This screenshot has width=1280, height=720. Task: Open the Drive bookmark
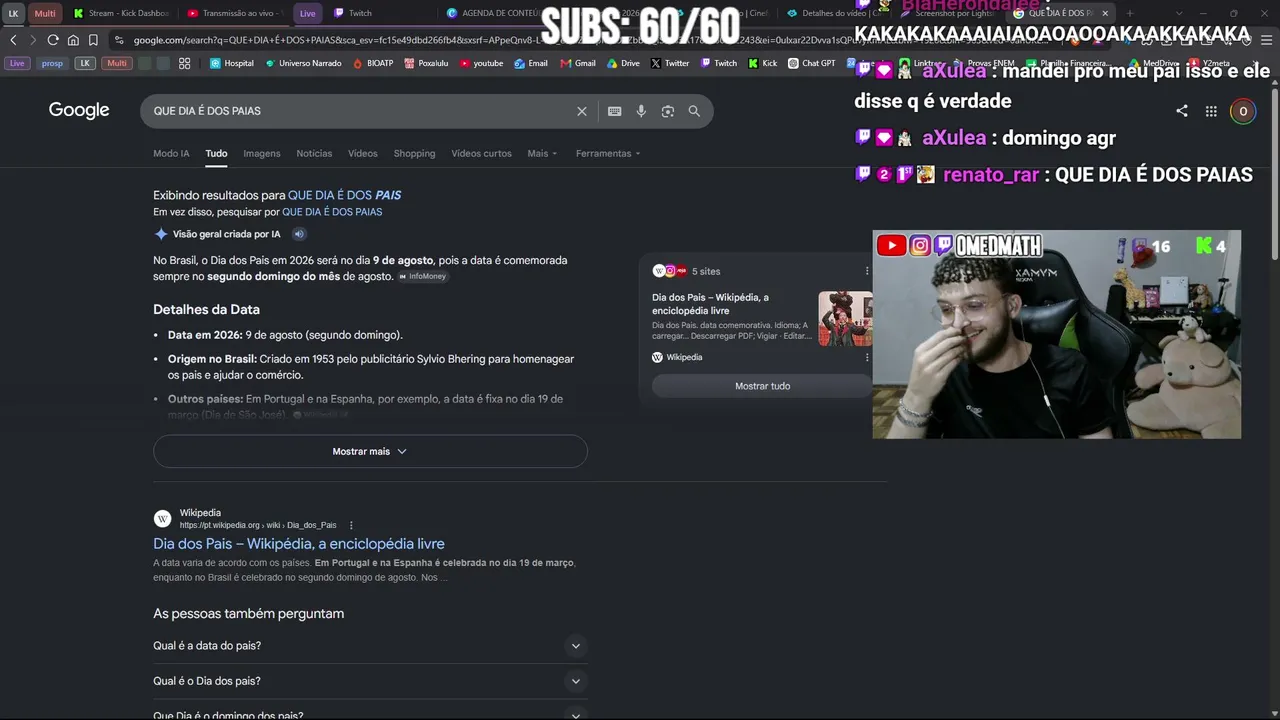(624, 63)
